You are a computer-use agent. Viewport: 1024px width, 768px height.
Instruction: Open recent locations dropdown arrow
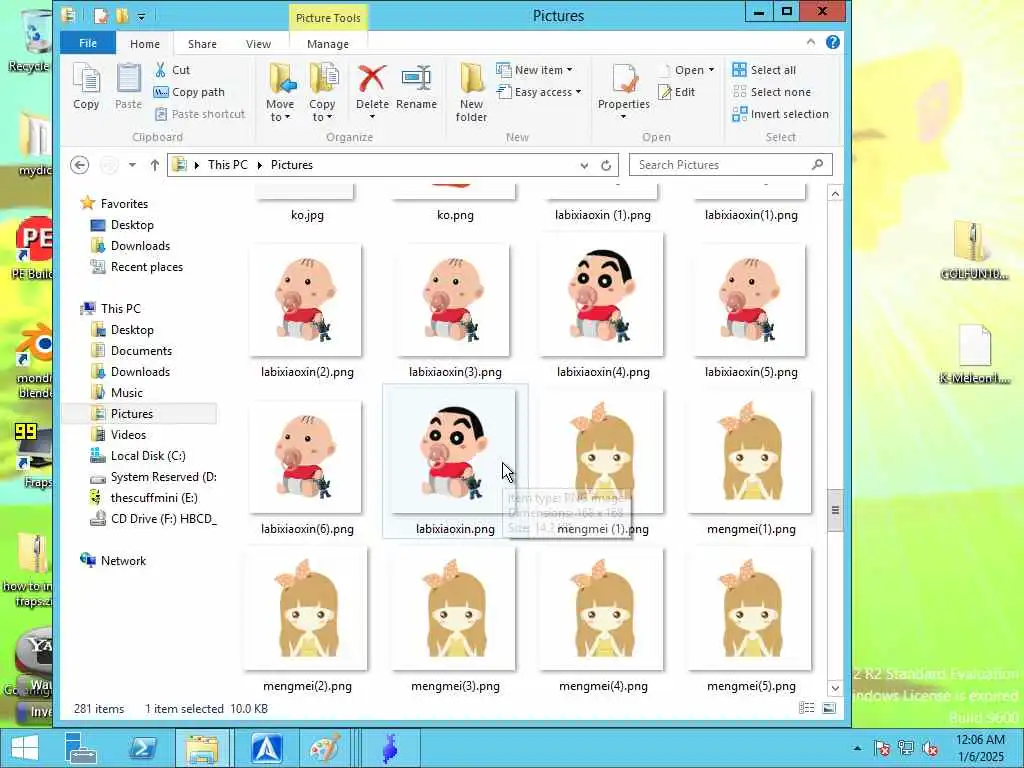point(132,165)
